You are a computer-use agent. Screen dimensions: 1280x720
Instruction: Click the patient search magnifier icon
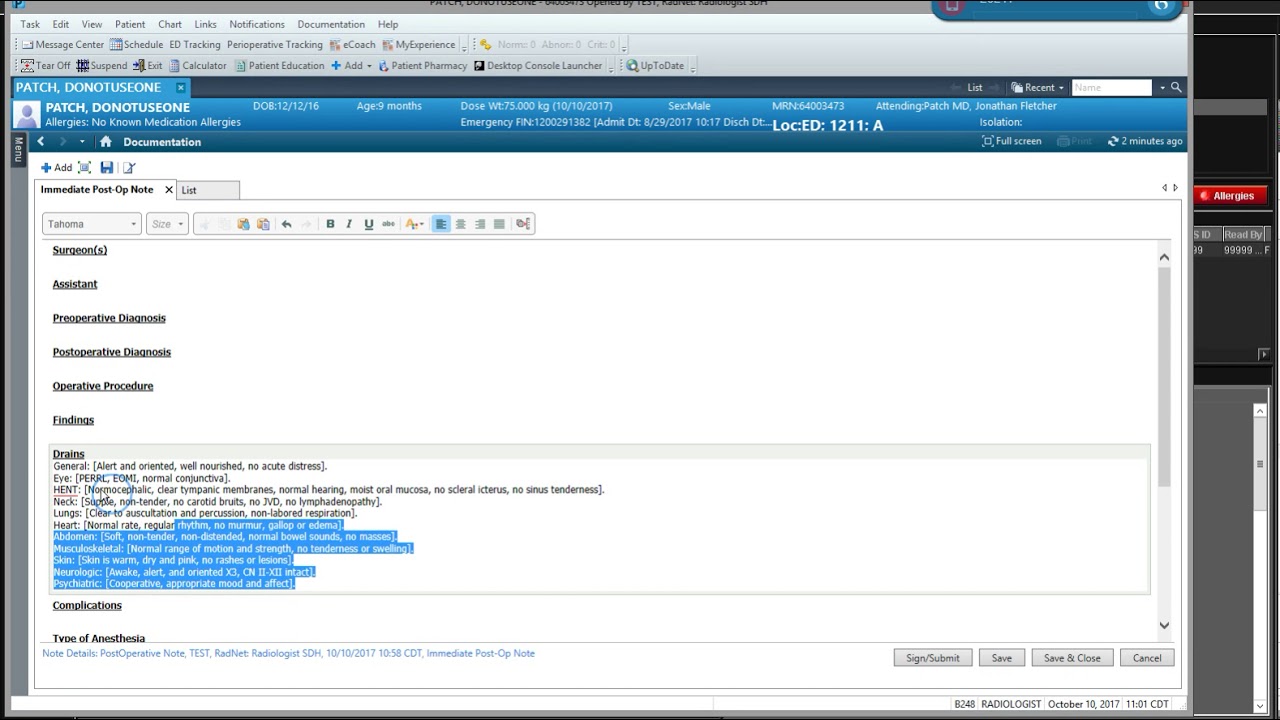(x=1176, y=88)
